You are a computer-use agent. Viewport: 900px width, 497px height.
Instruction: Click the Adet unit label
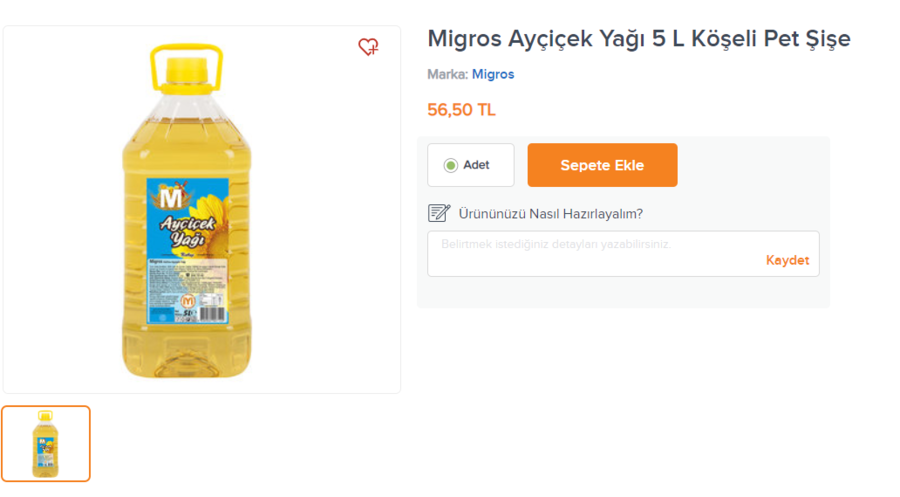[477, 165]
